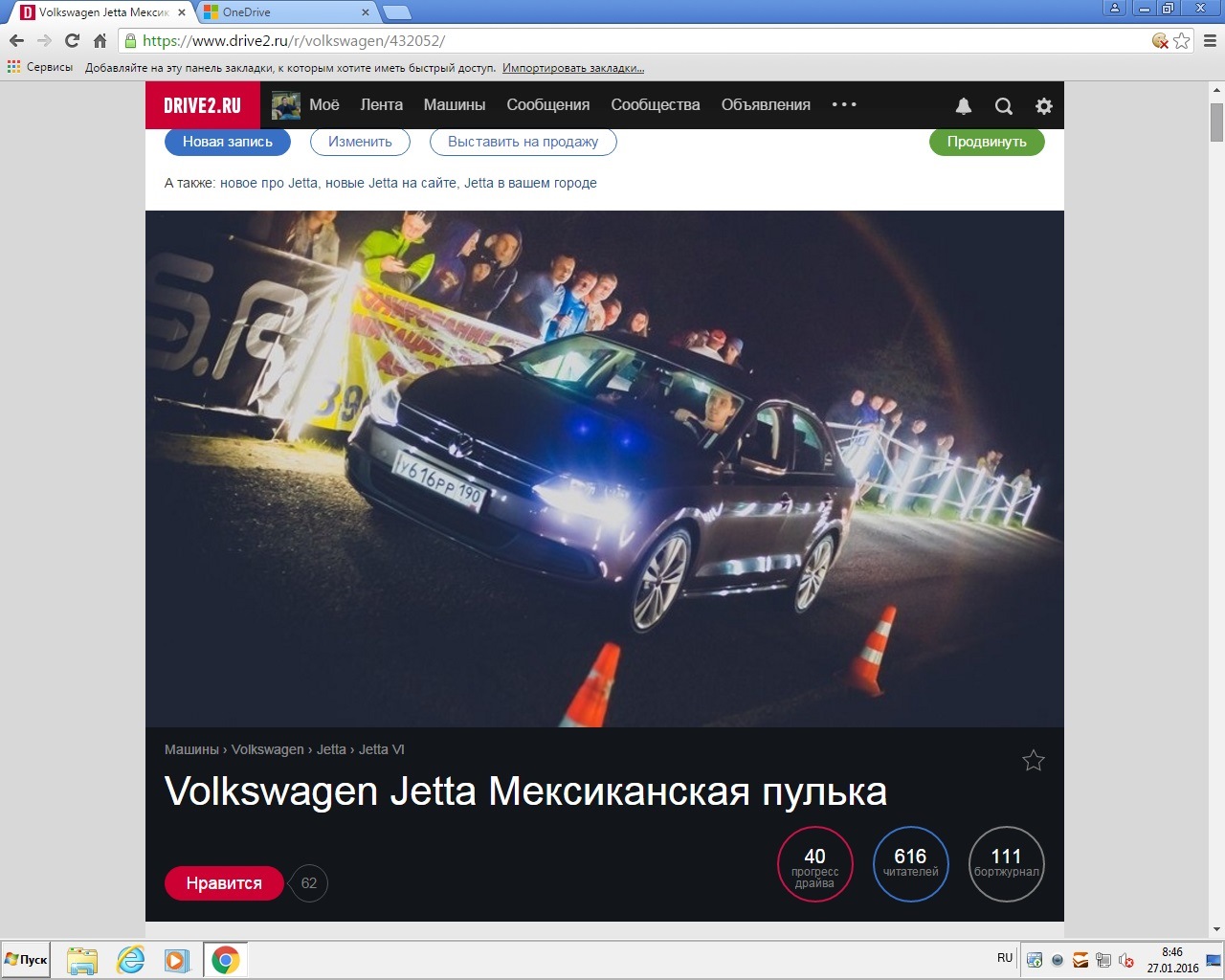This screenshot has width=1225, height=980.
Task: Click the green Продвинуть button
Action: [987, 142]
